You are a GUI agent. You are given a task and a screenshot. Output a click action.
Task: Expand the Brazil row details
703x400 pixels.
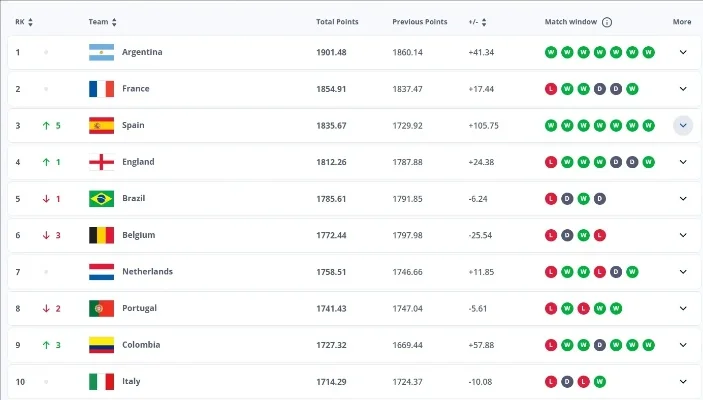coord(683,199)
